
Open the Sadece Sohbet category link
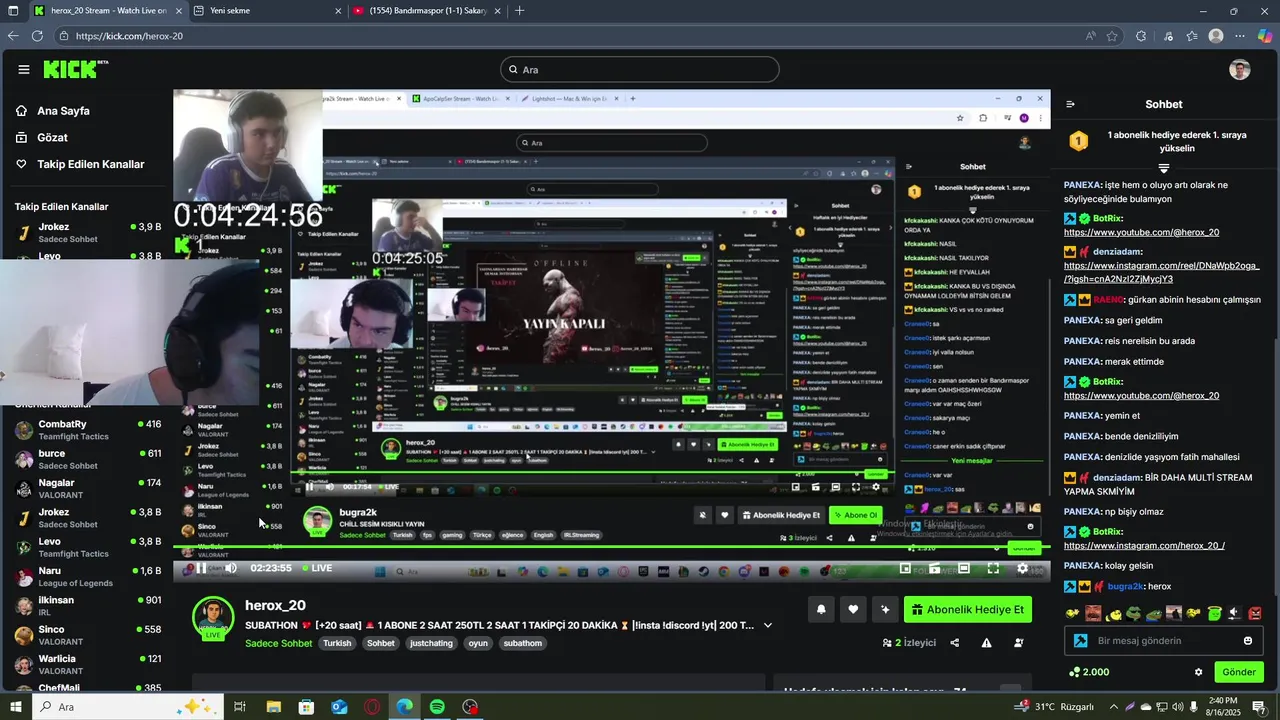[x=279, y=643]
